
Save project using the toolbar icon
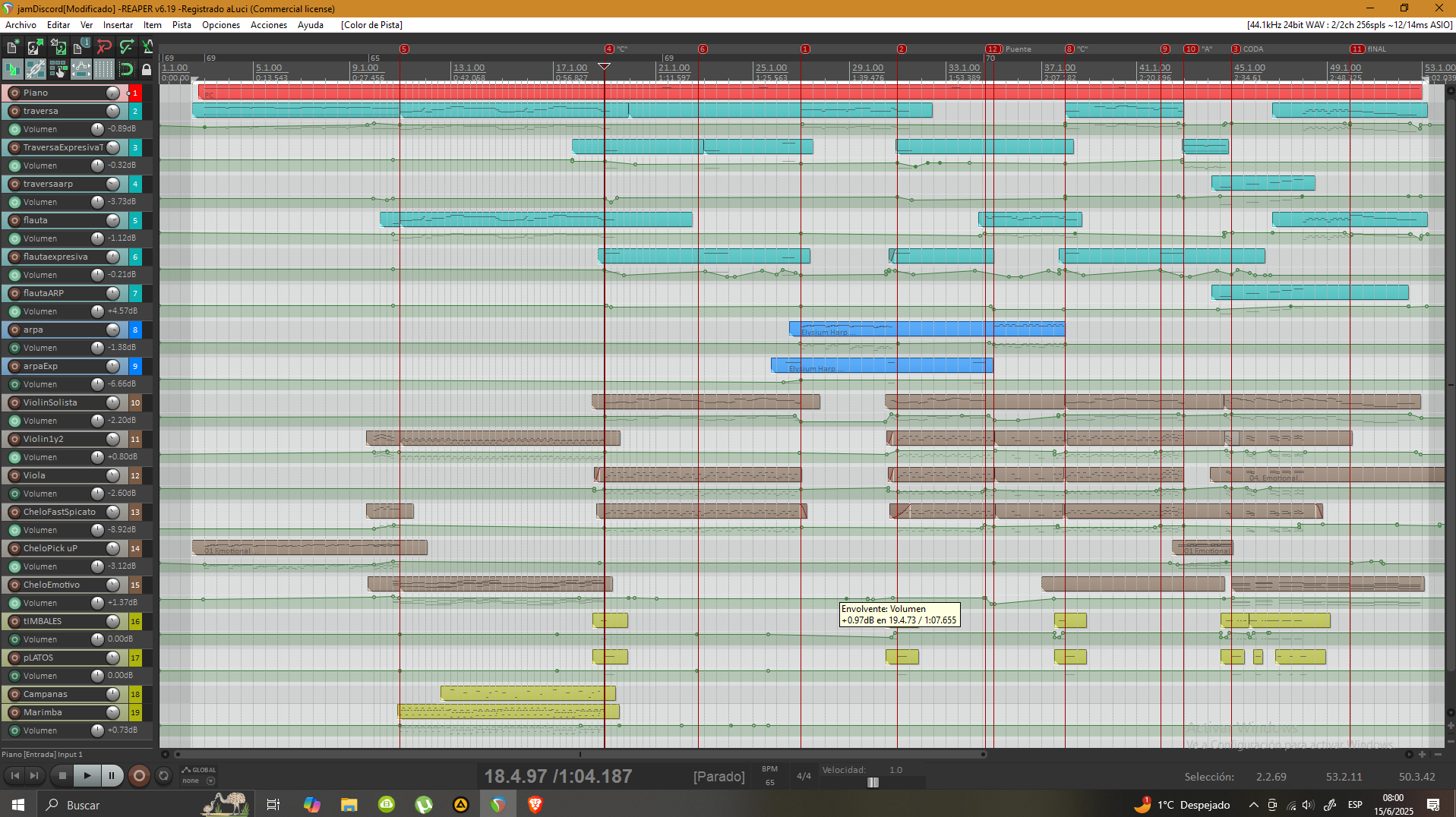58,47
